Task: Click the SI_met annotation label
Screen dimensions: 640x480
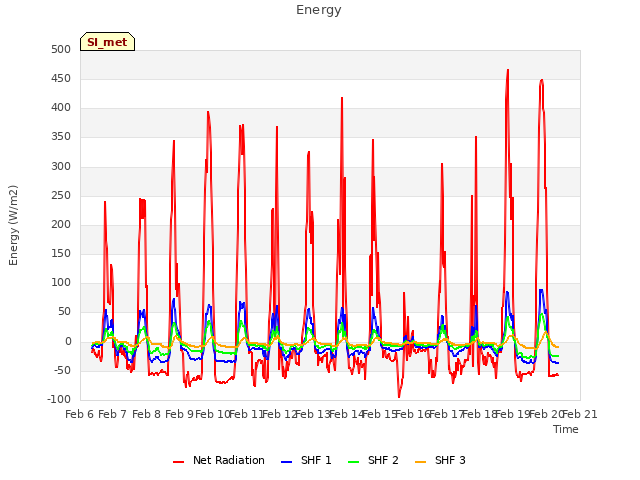Action: click(107, 42)
